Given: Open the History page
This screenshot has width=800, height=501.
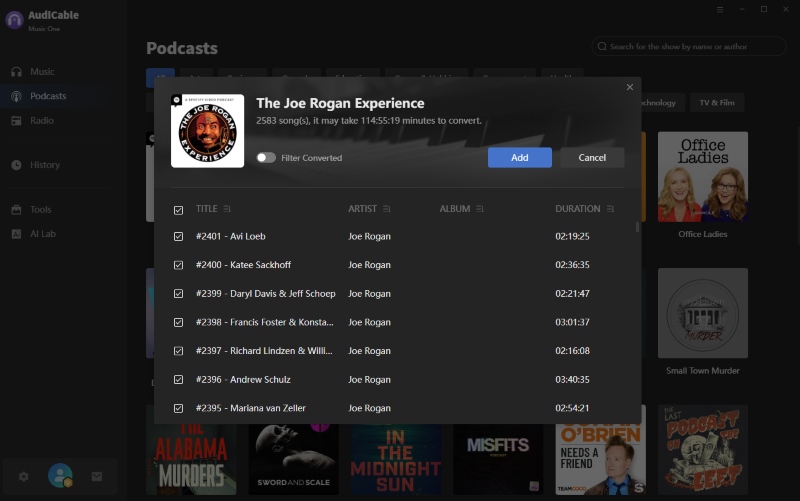Looking at the screenshot, I should (x=44, y=165).
